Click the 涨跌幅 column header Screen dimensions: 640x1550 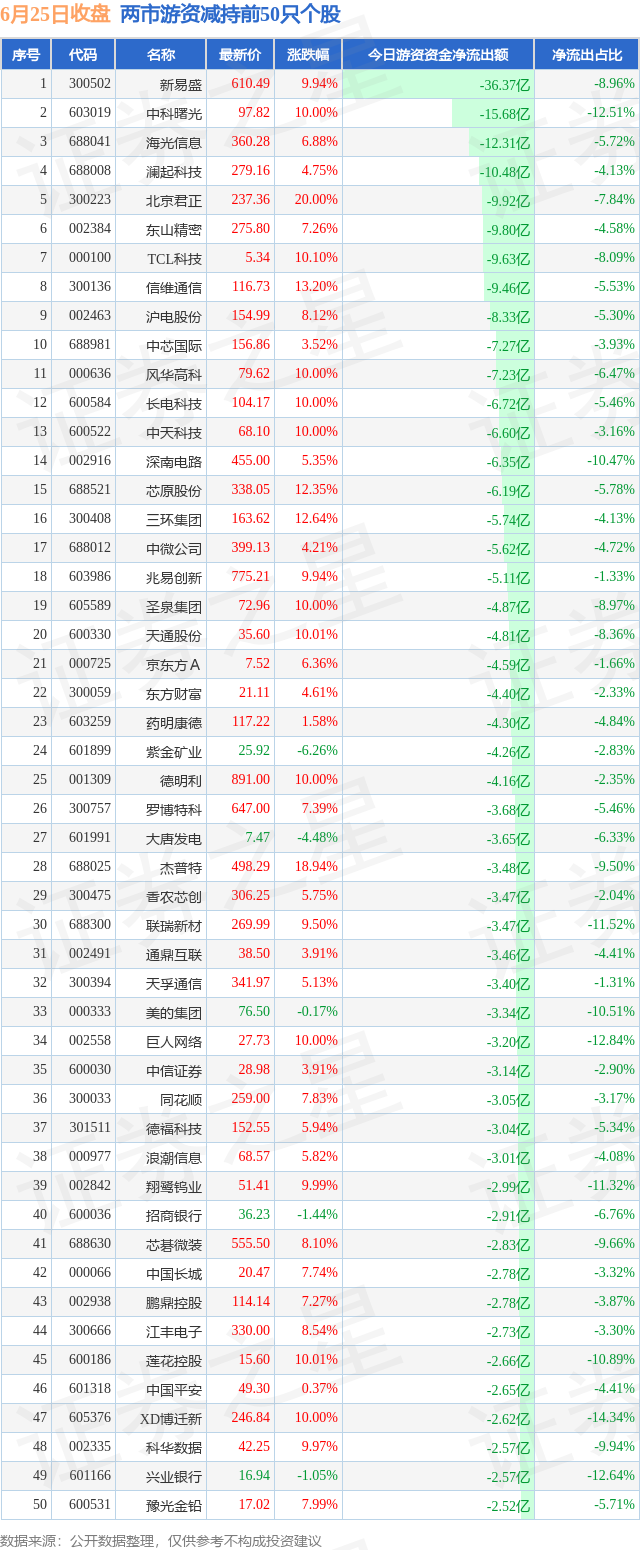(307, 55)
